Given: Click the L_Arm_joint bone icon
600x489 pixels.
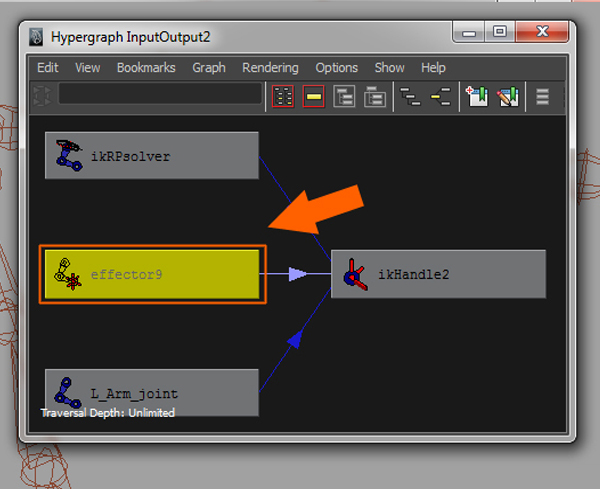Looking at the screenshot, I should [x=67, y=393].
